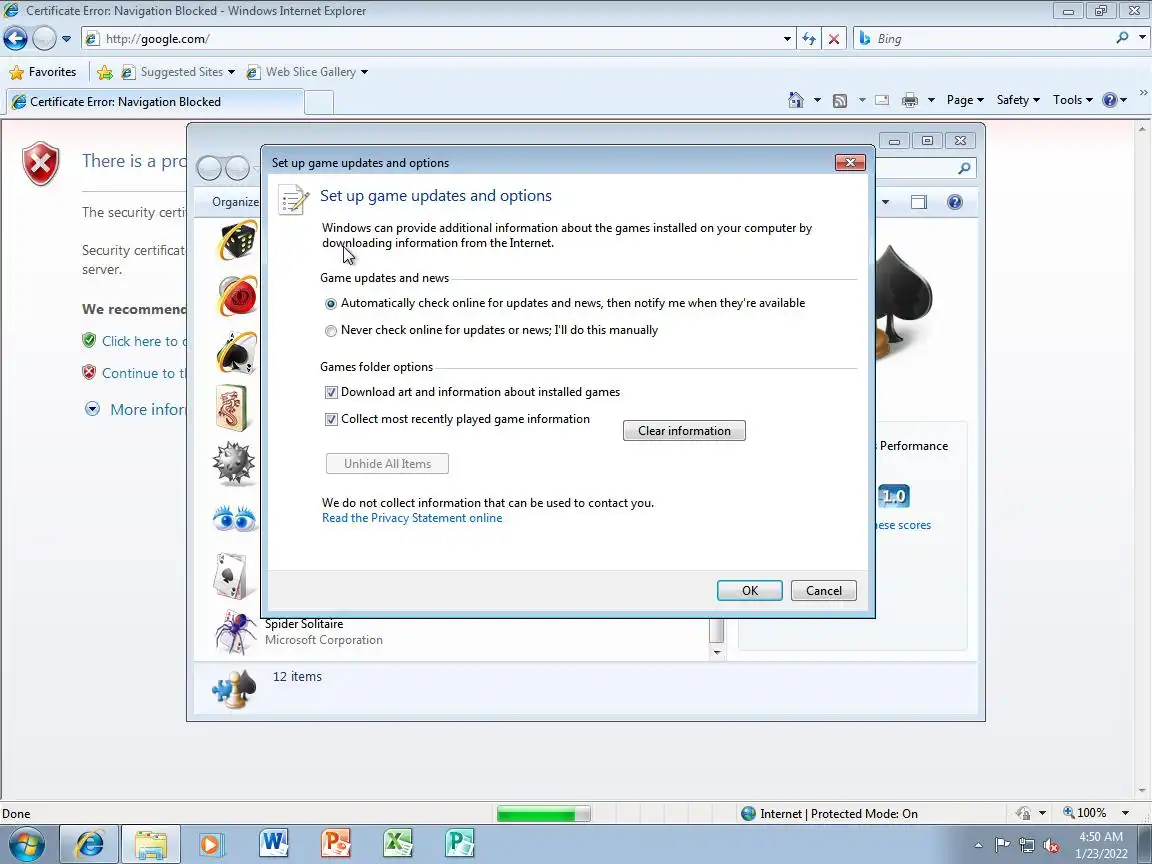Expand the address bar autocomplete dropdown
The image size is (1152, 864).
(x=787, y=39)
